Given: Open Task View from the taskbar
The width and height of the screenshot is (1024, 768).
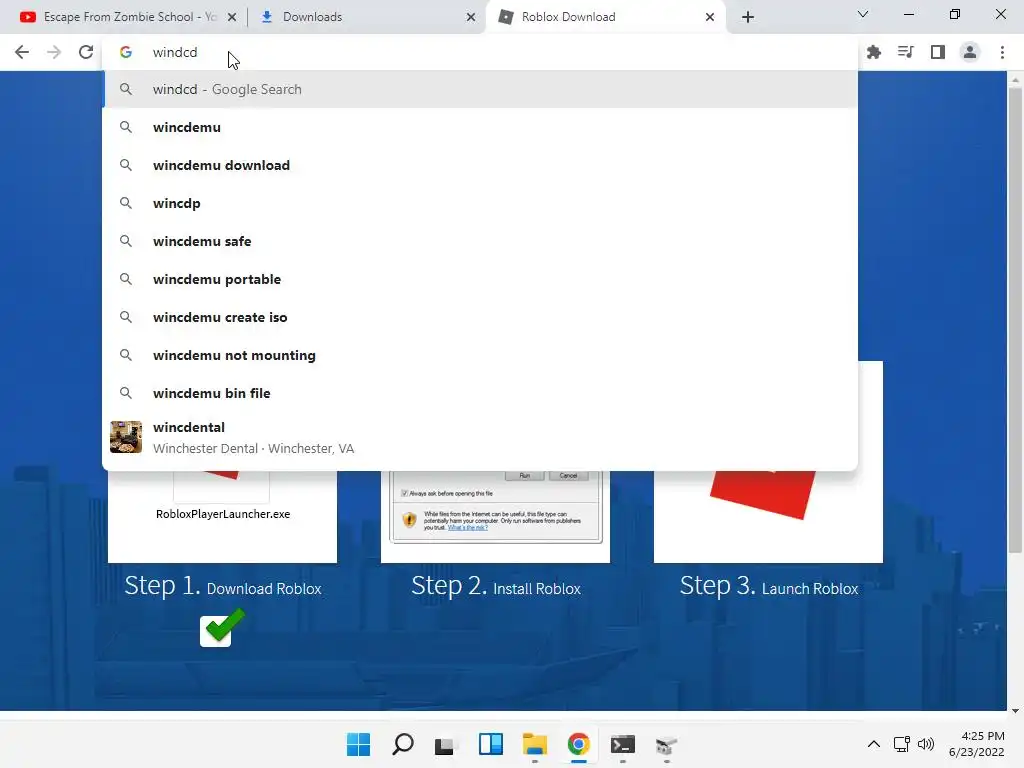Looking at the screenshot, I should (x=445, y=744).
